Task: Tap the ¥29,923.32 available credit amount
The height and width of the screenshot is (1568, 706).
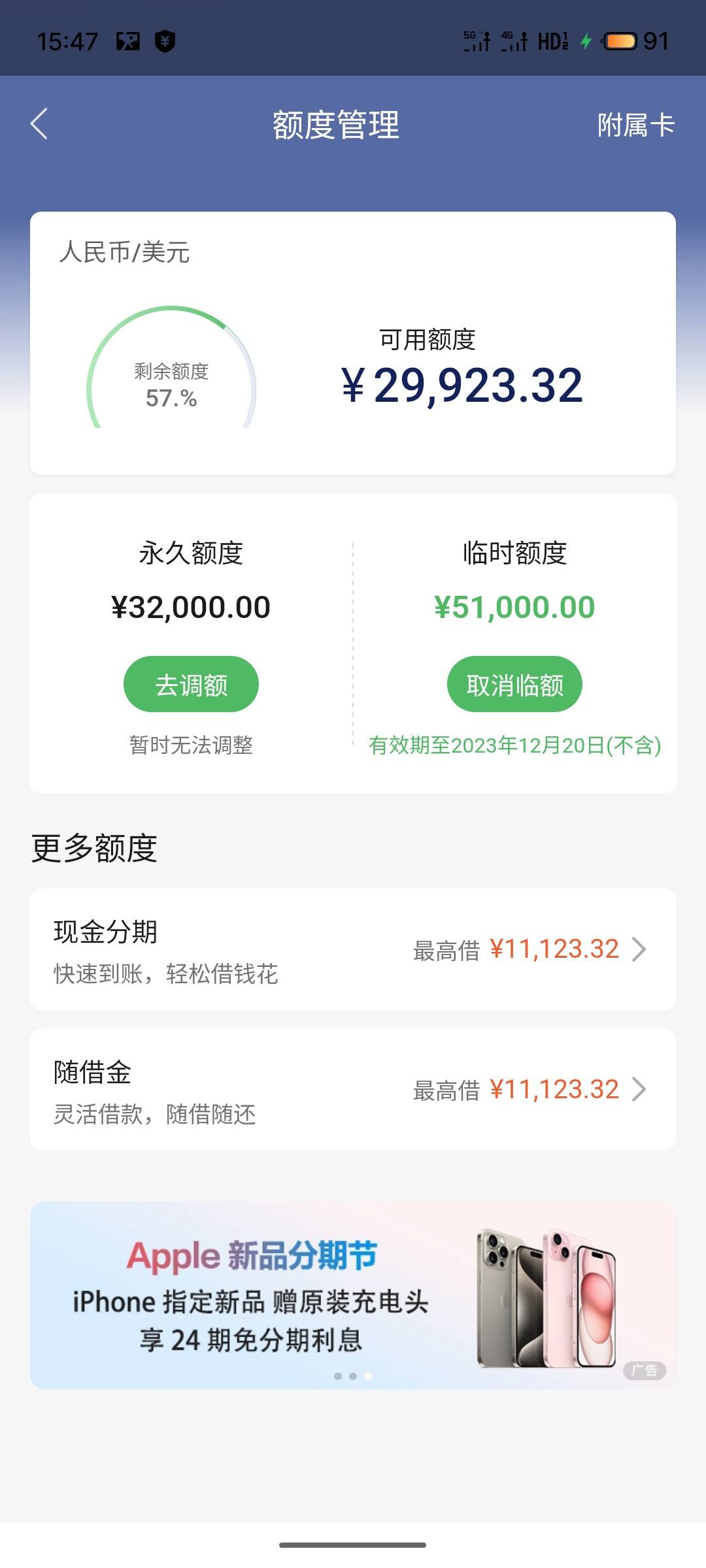Action: coord(462,385)
